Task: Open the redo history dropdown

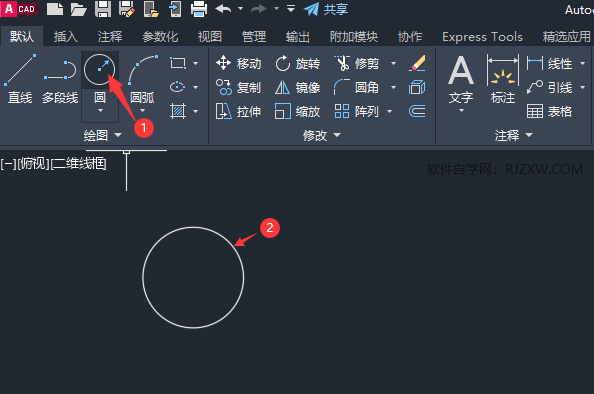Action: click(x=277, y=8)
